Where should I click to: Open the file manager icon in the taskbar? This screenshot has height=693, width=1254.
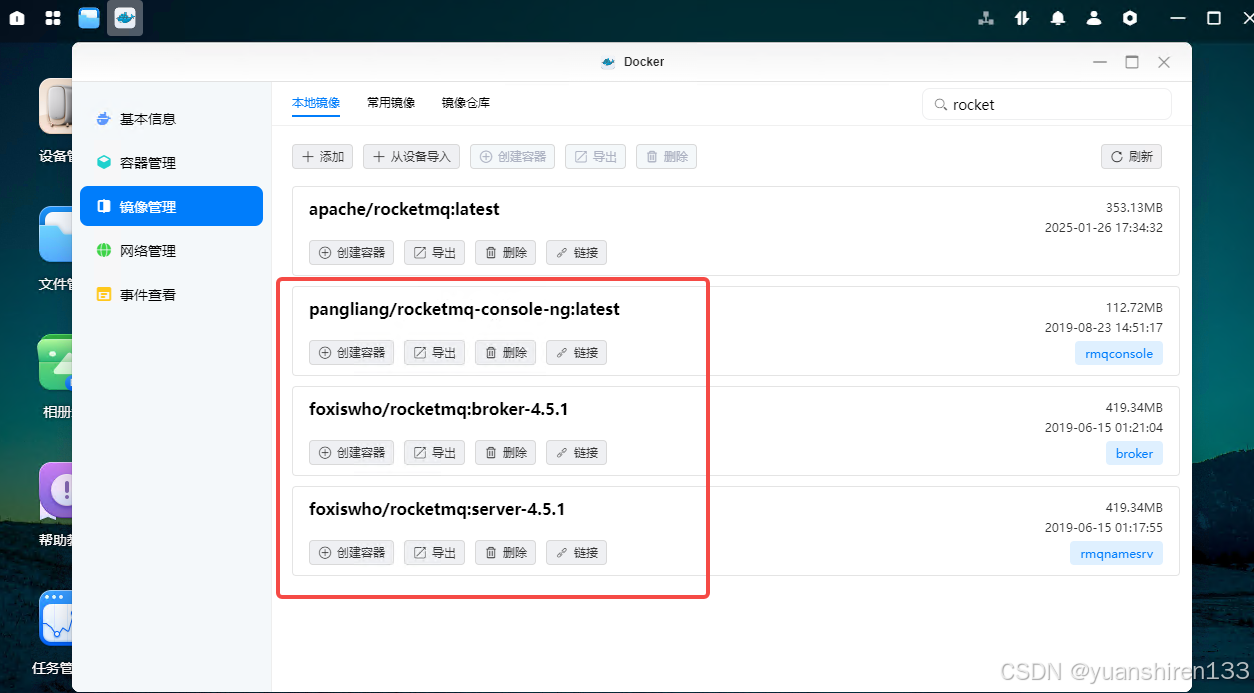88,17
